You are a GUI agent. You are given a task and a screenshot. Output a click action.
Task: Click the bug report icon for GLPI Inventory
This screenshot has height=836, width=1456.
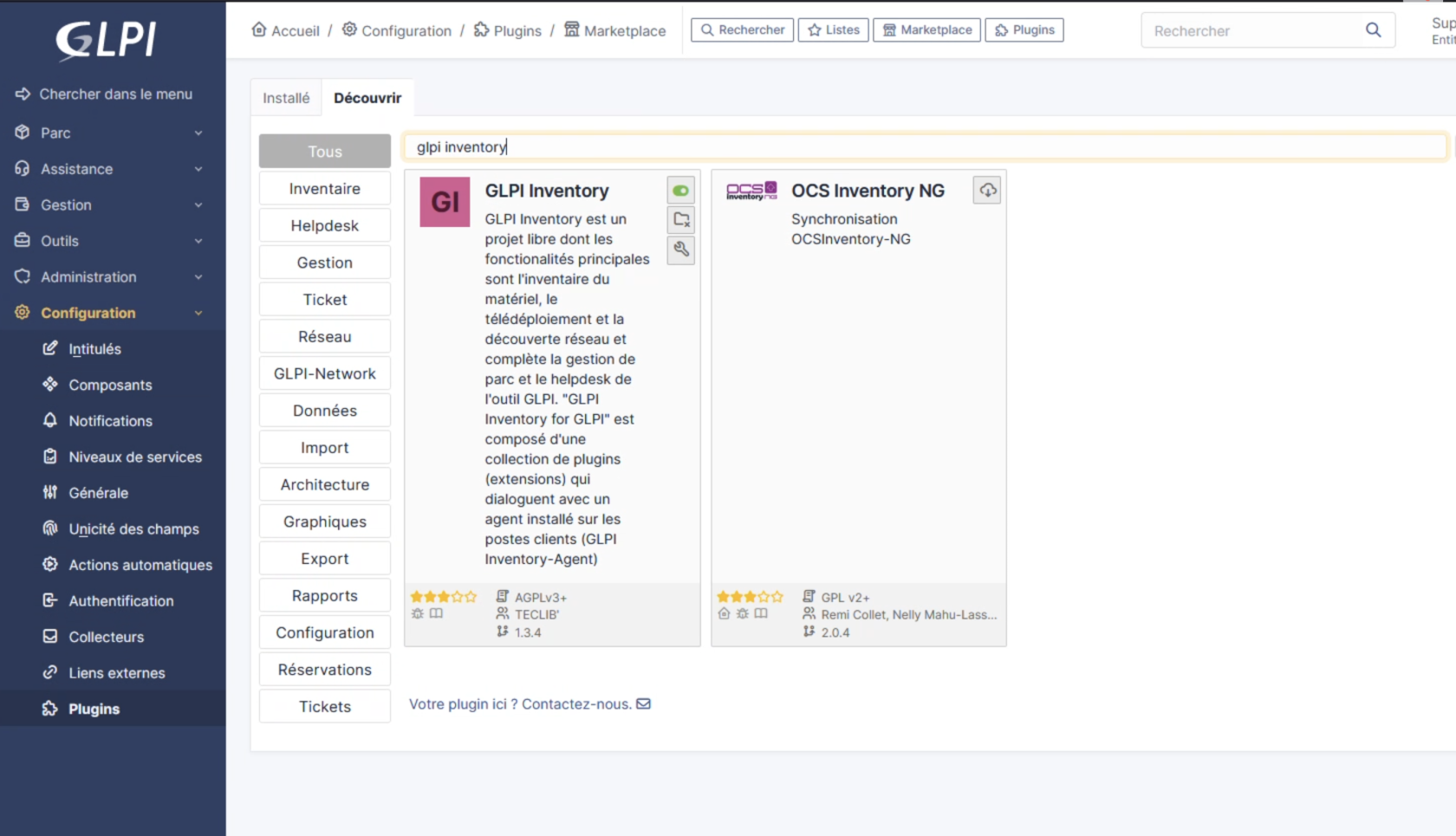tap(418, 613)
